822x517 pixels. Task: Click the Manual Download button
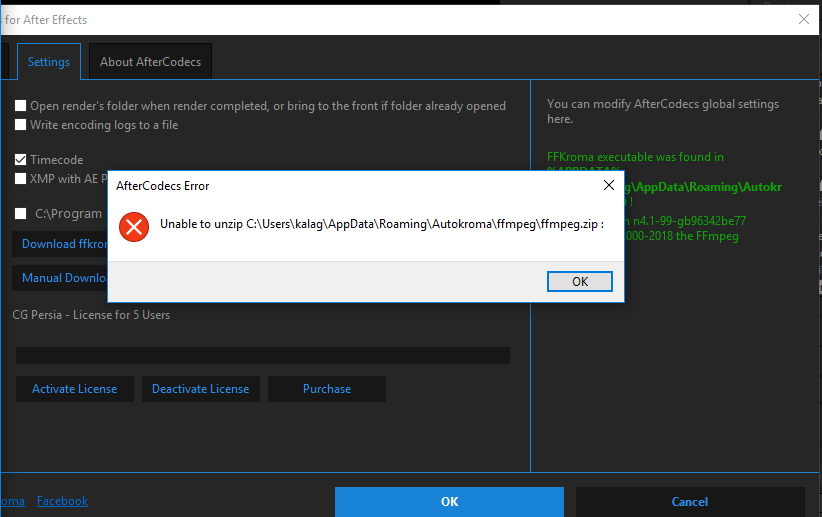coord(60,278)
